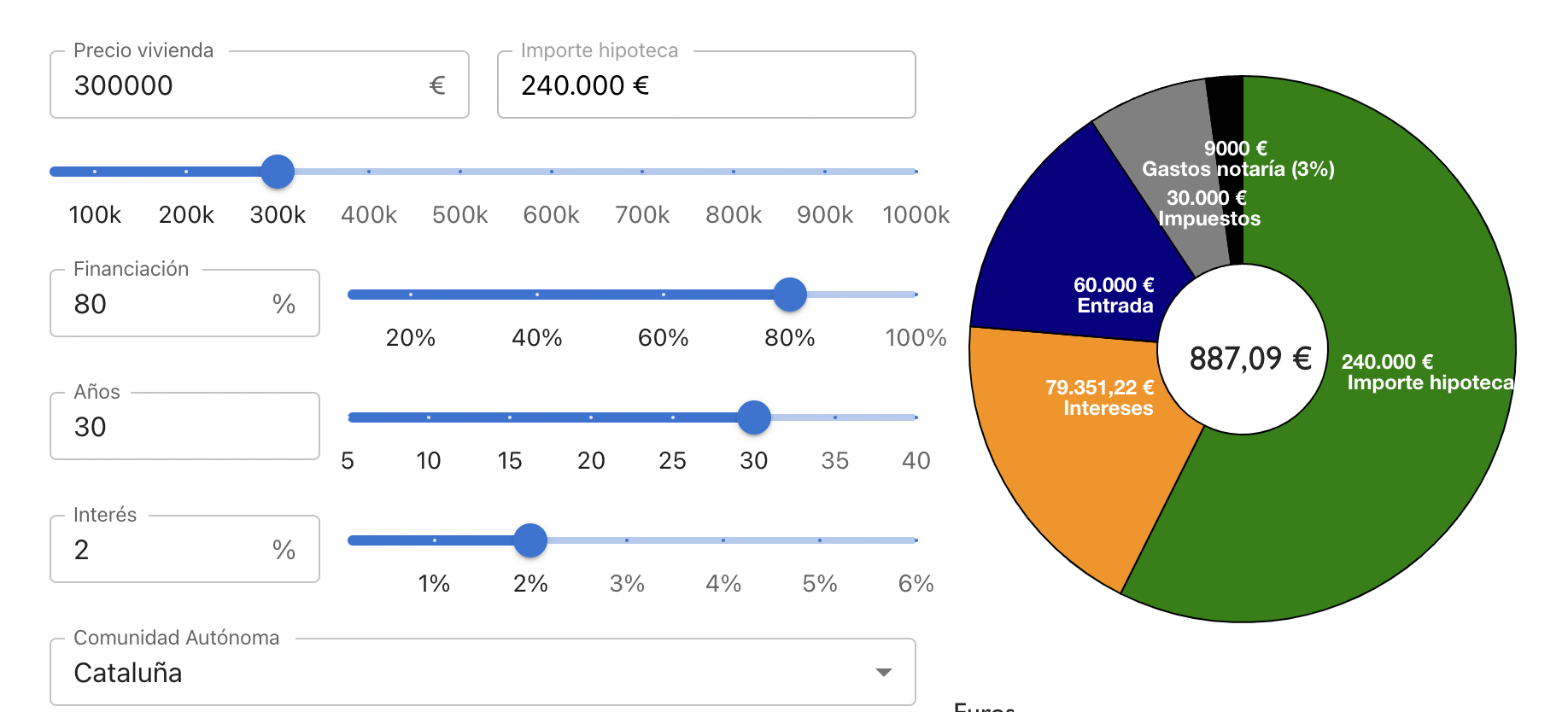
Task: Set interest slider to 4% mark
Action: (723, 540)
